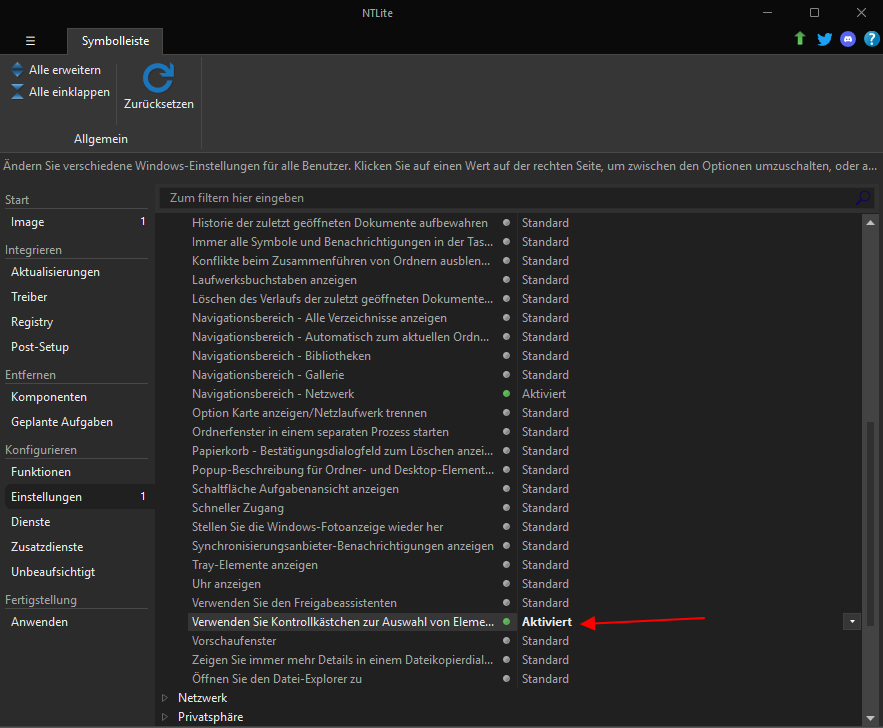
Task: Select 'Zeigen Sie immer mehr Details' row
Action: [x=341, y=660]
